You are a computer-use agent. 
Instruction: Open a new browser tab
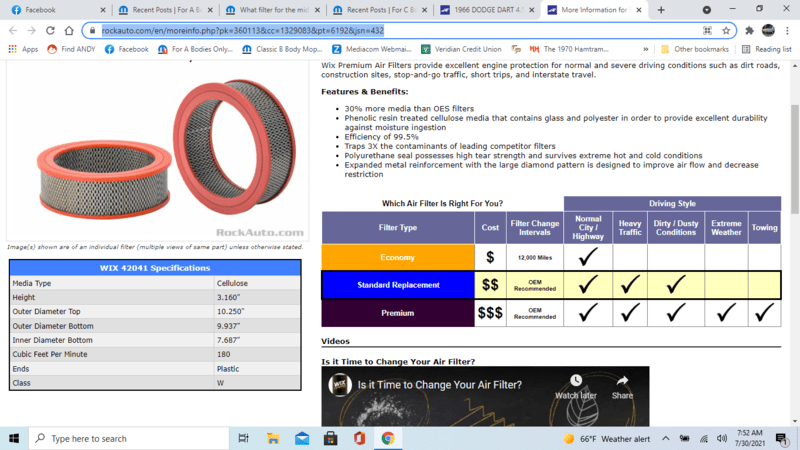click(x=661, y=10)
